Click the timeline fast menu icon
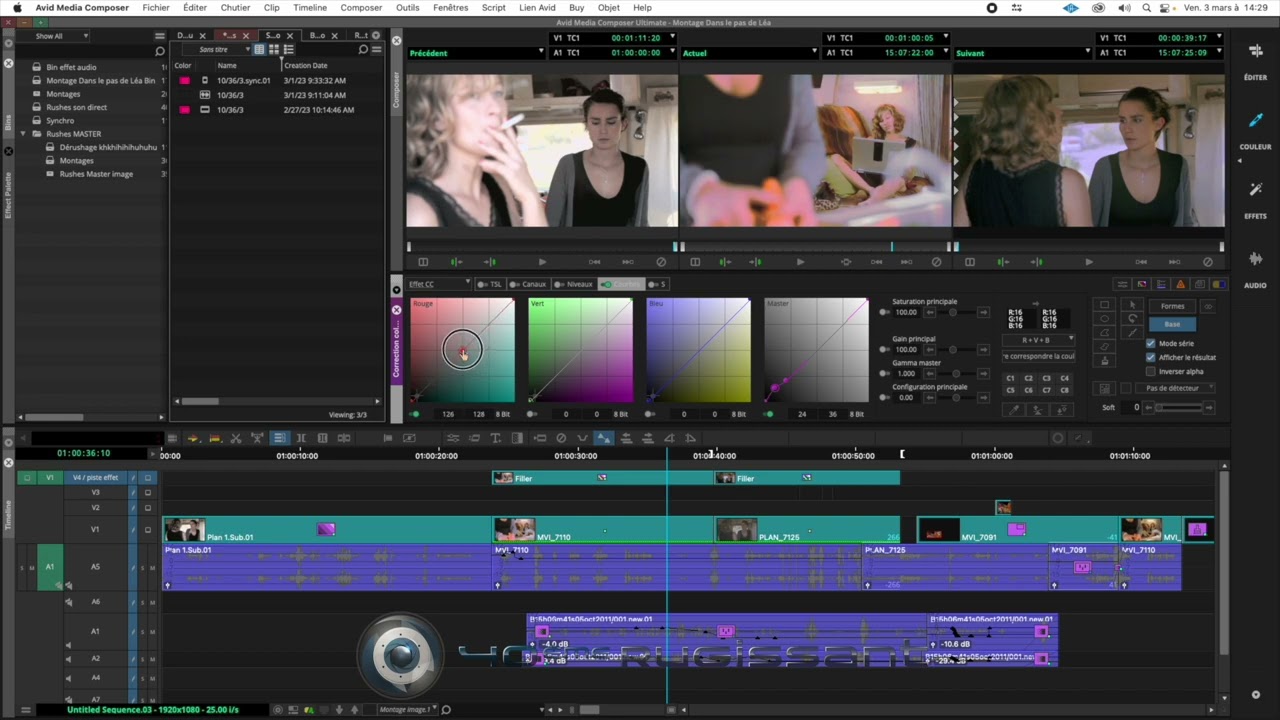The height and width of the screenshot is (720, 1280). (x=172, y=438)
